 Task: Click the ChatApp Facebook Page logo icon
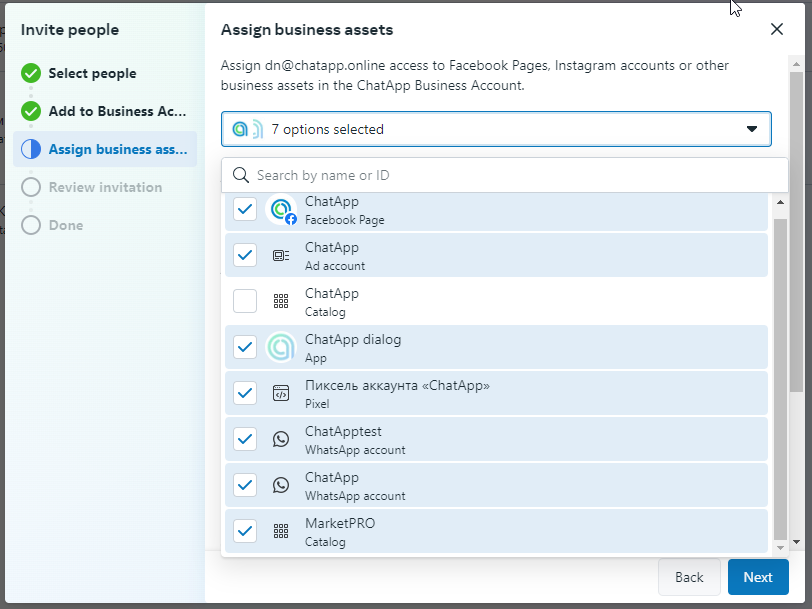[281, 210]
